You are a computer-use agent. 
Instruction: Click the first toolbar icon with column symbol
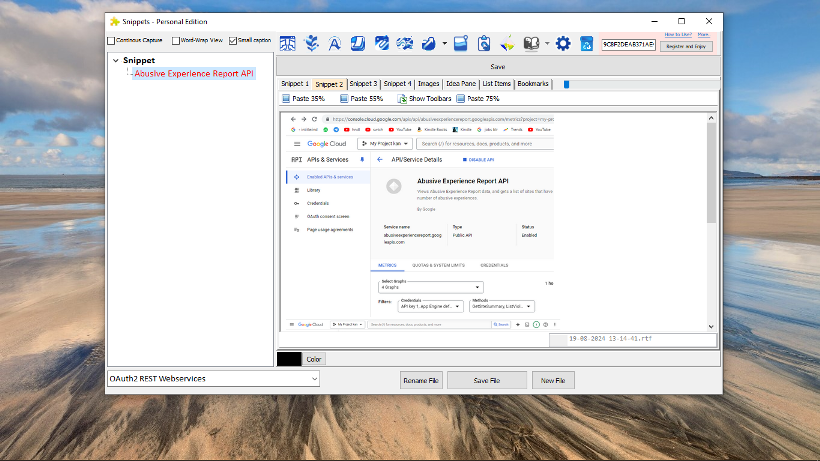pyautogui.click(x=288, y=43)
